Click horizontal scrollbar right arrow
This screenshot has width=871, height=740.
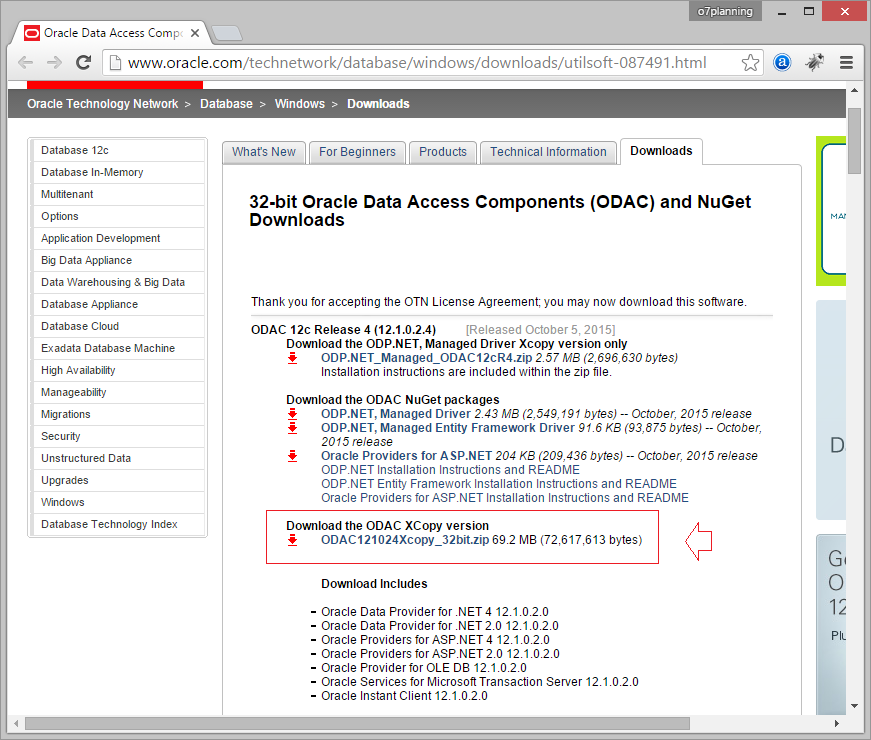coord(837,723)
